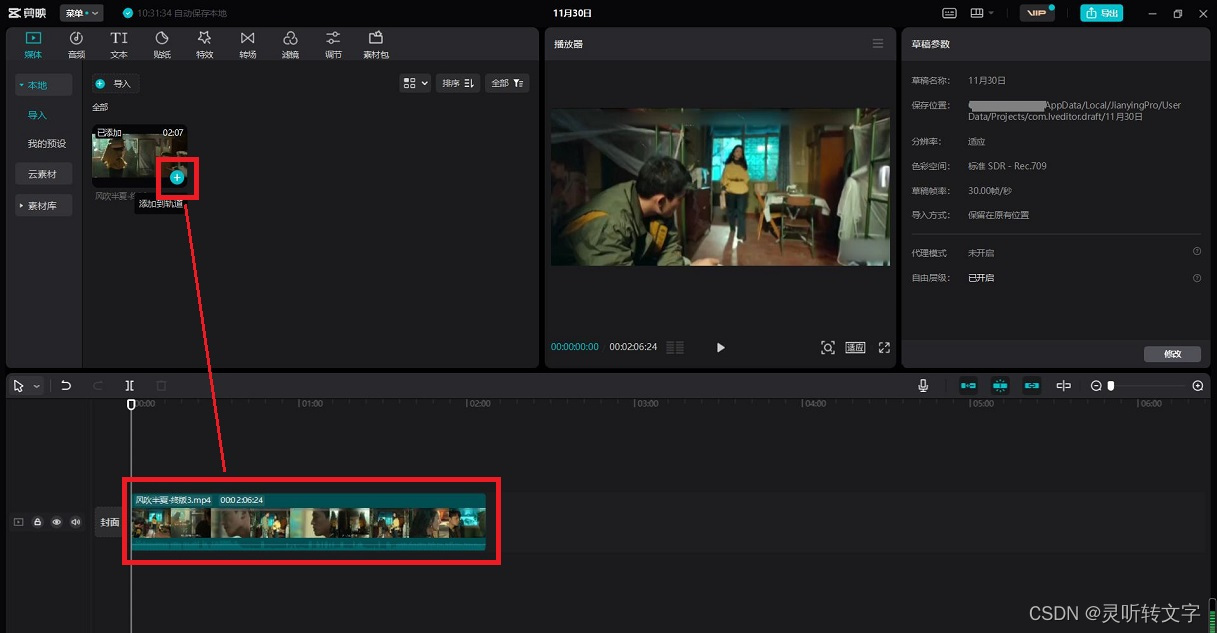Screen dimensions: 1217x633
Task: Open the 菜单 dropdown menu
Action: (81, 13)
